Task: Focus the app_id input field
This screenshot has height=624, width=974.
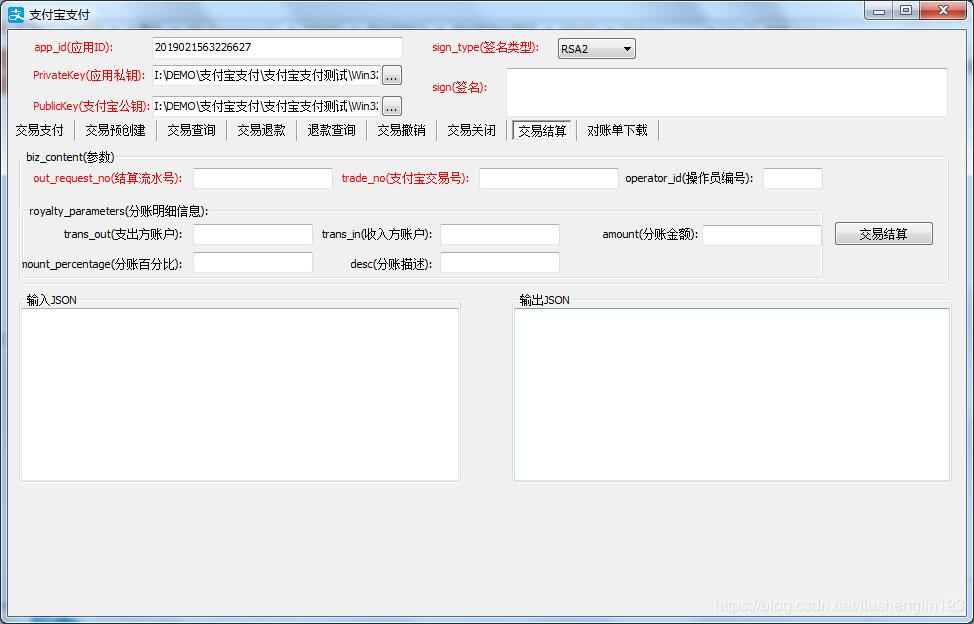Action: pyautogui.click(x=277, y=48)
